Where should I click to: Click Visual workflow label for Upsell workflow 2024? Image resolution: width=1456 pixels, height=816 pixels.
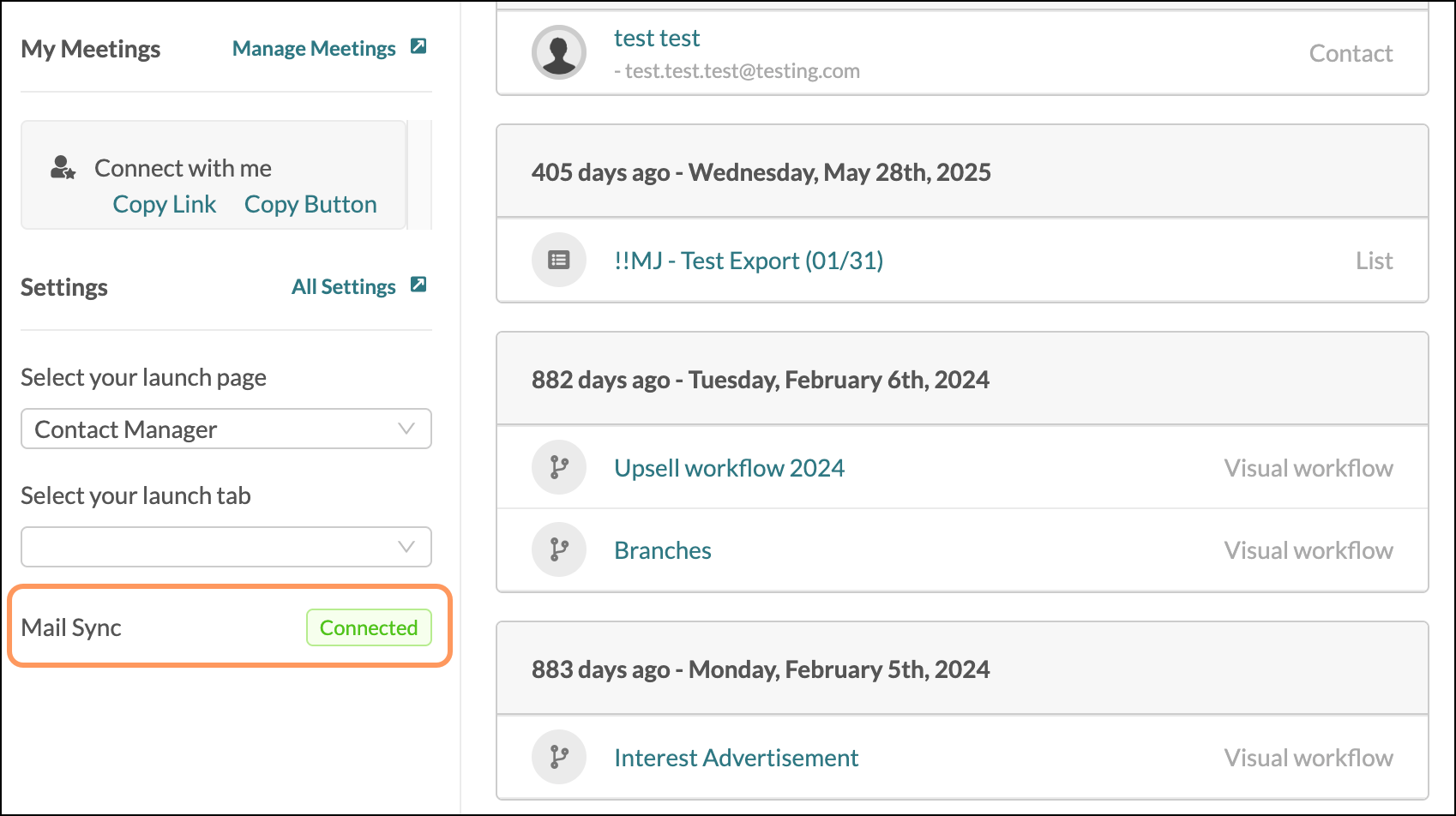tap(1309, 468)
